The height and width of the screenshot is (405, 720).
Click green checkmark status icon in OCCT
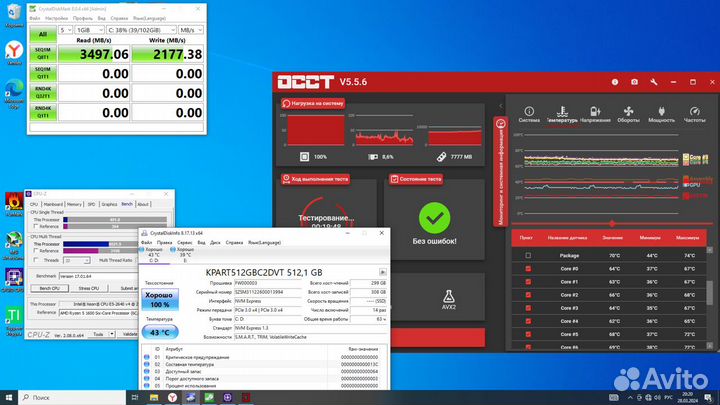pos(434,218)
